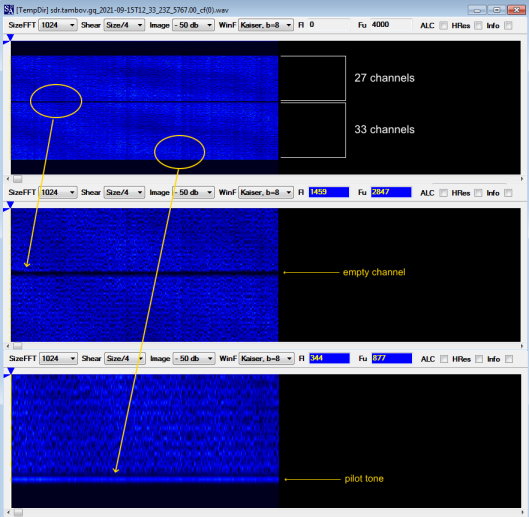Click the blue triangle marker above top spectrogram
529x517 pixels.
tap(10, 37)
